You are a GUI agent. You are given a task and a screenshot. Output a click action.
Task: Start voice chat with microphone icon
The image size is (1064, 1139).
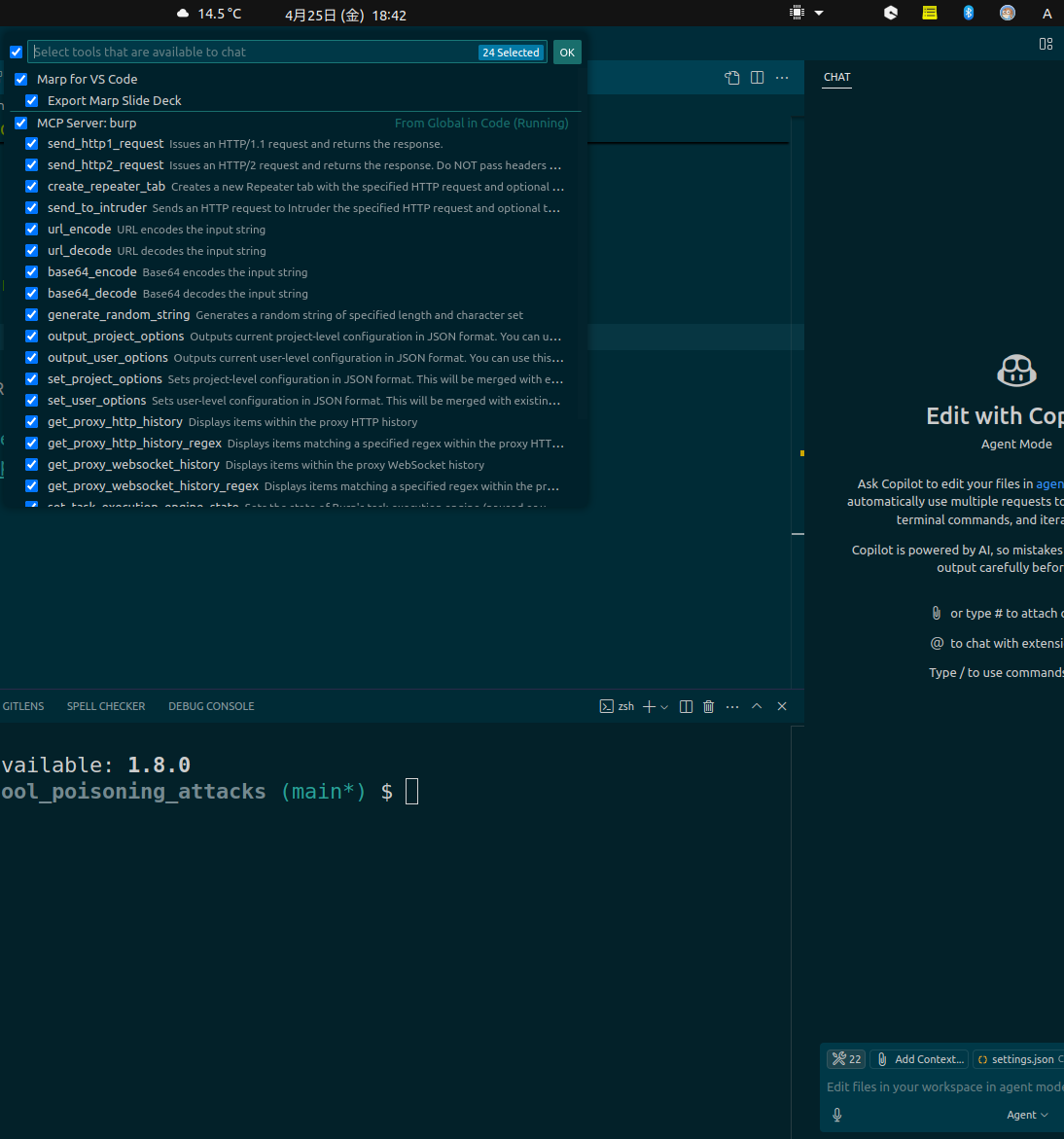click(837, 1115)
